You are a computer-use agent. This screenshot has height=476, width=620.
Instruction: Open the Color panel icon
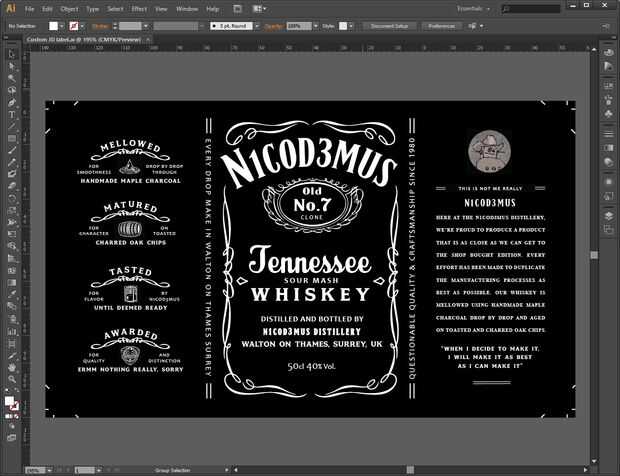tap(609, 53)
